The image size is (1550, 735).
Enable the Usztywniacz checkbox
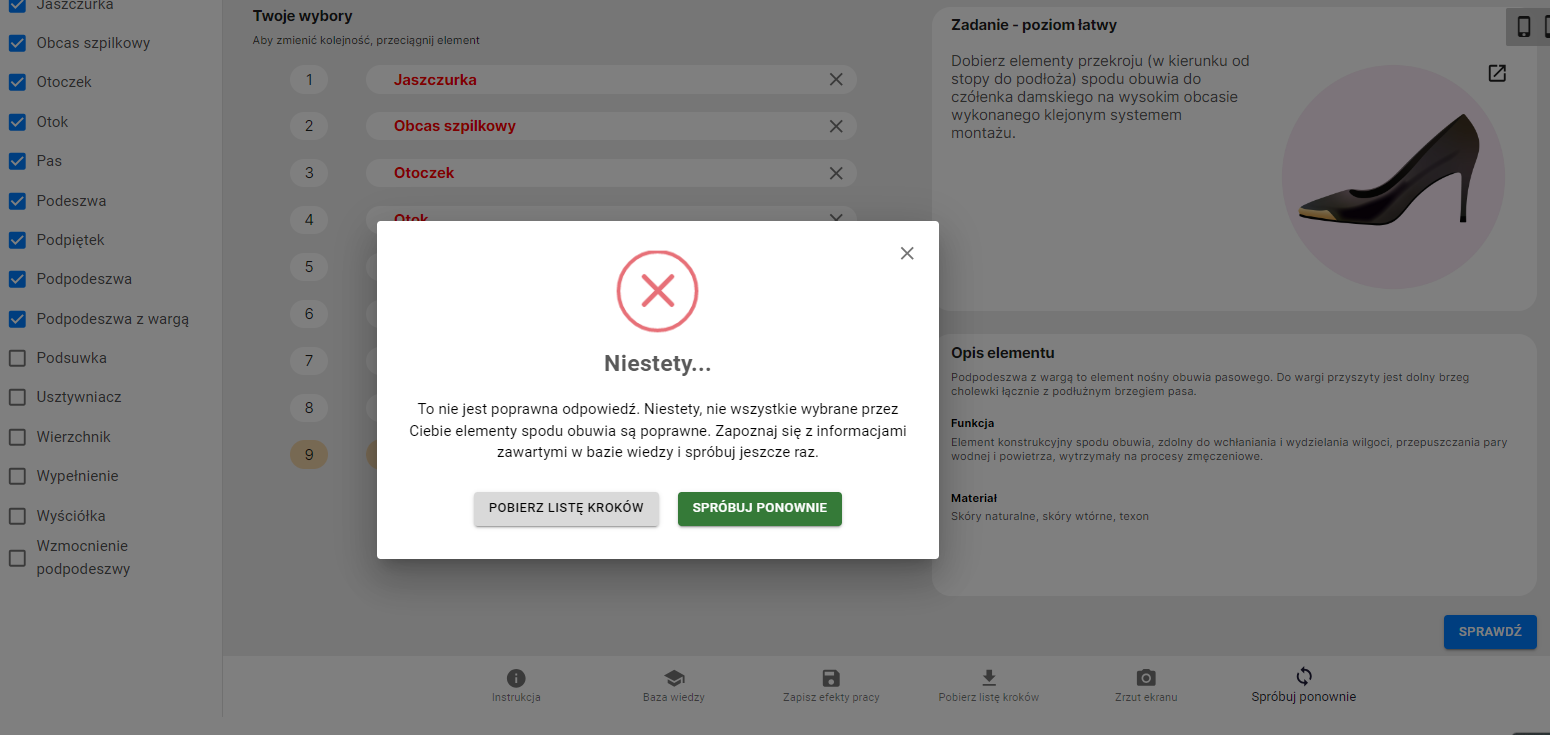(x=17, y=397)
